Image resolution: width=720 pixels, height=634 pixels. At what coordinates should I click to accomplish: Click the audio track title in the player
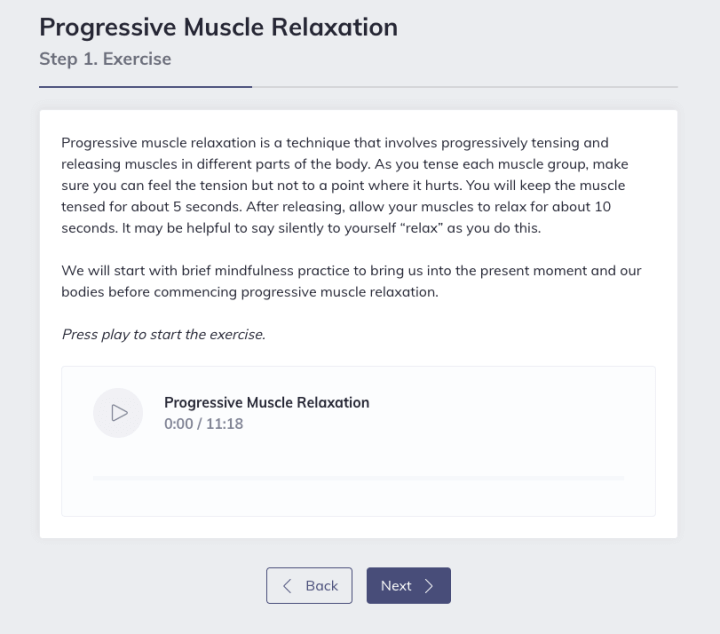266,402
